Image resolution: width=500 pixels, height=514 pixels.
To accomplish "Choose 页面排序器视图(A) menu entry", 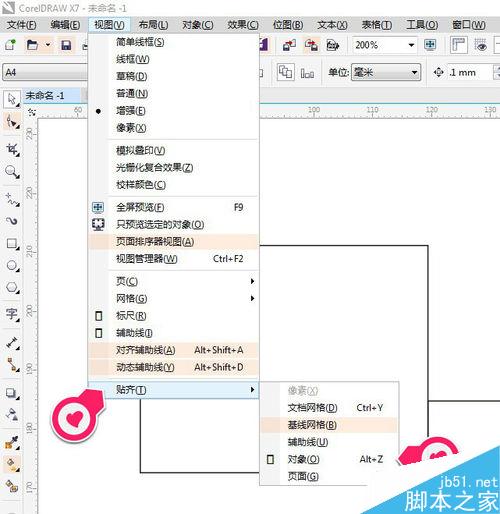I will tap(173, 242).
